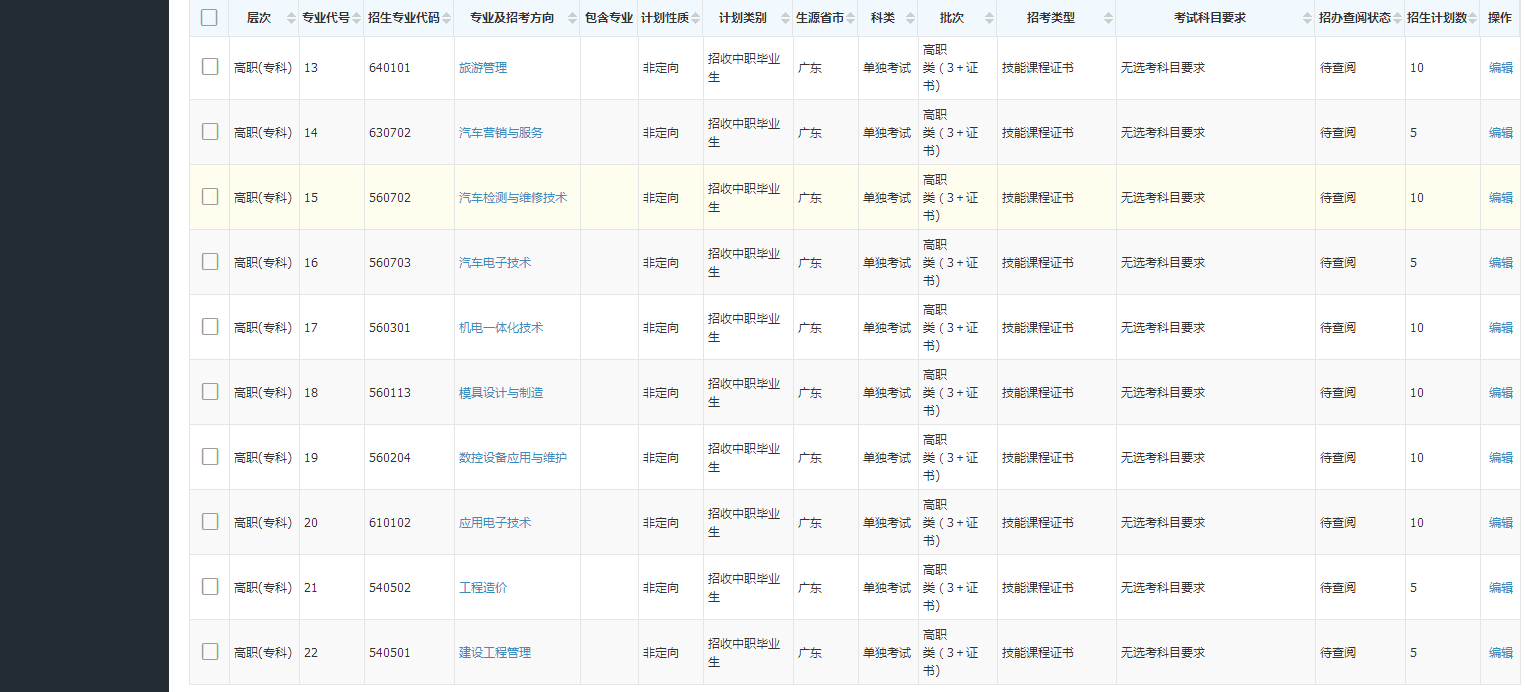Sort by the 专业及招考方向 column arrow icon
Screen dimensions: 1525x692
572,18
